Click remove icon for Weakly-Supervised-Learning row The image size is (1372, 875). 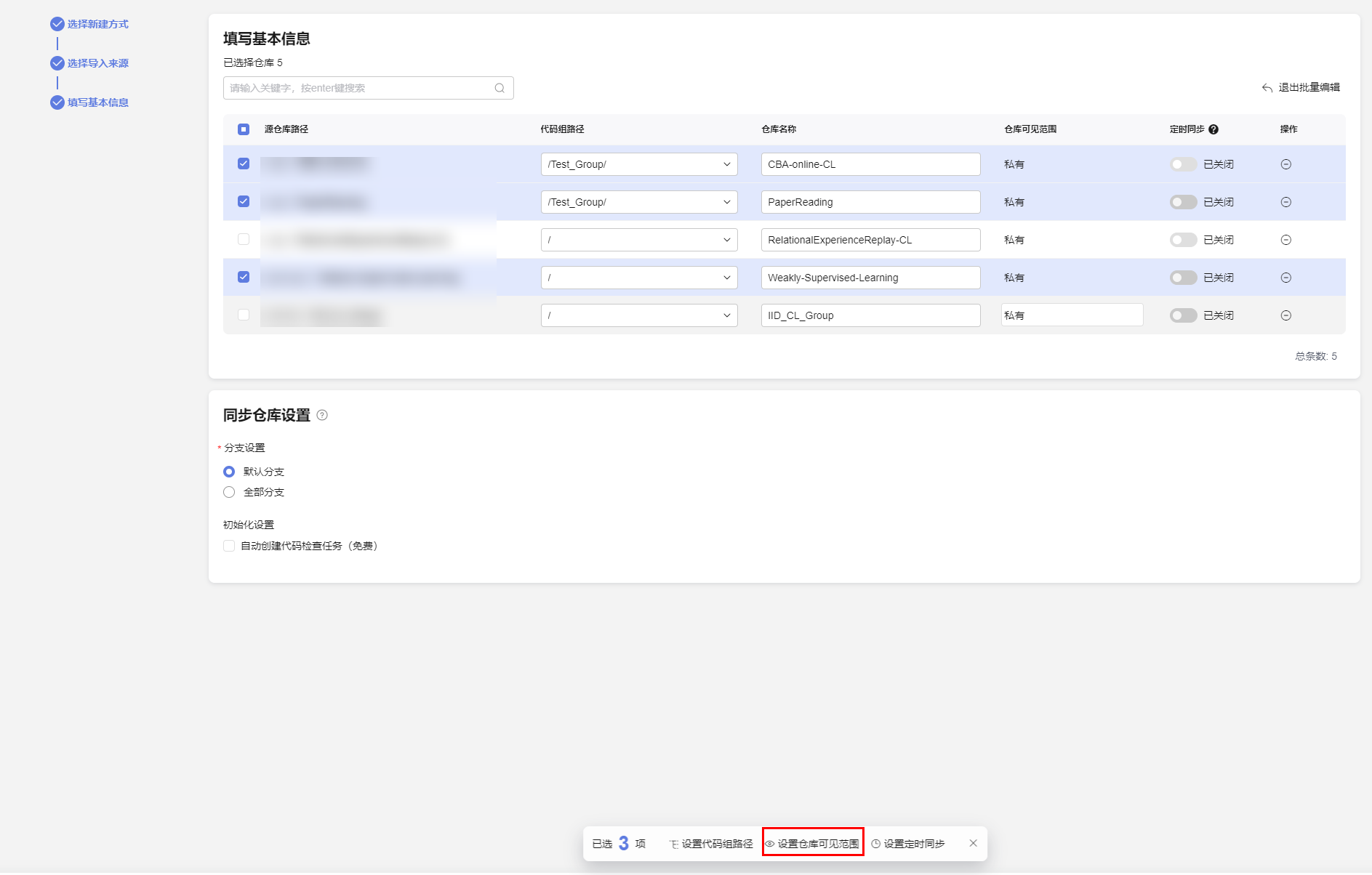click(1285, 278)
